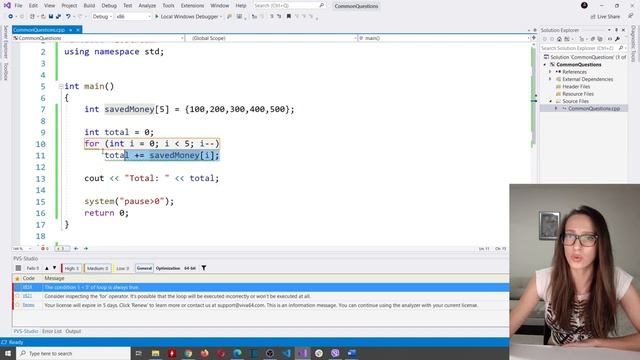The height and width of the screenshot is (360, 640).
Task: Close the CommonQuestions.cpp editor tab
Action: [78, 30]
